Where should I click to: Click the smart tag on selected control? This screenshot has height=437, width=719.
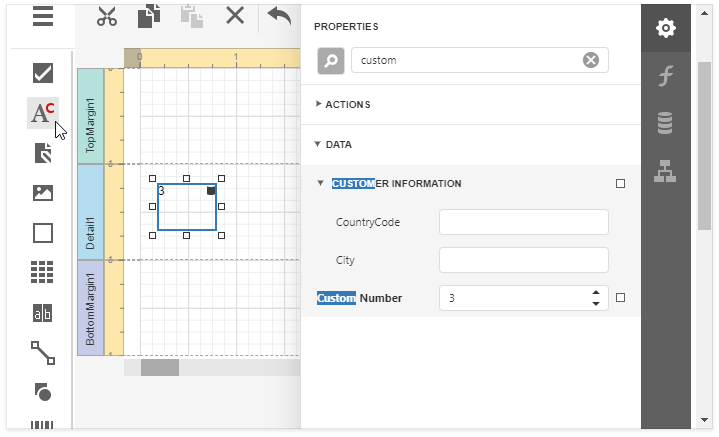(211, 190)
